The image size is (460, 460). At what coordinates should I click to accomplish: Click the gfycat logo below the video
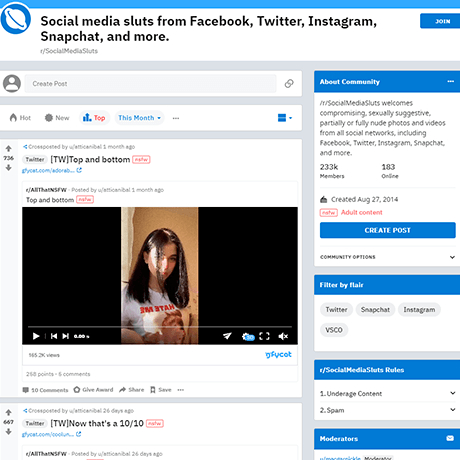point(278,355)
